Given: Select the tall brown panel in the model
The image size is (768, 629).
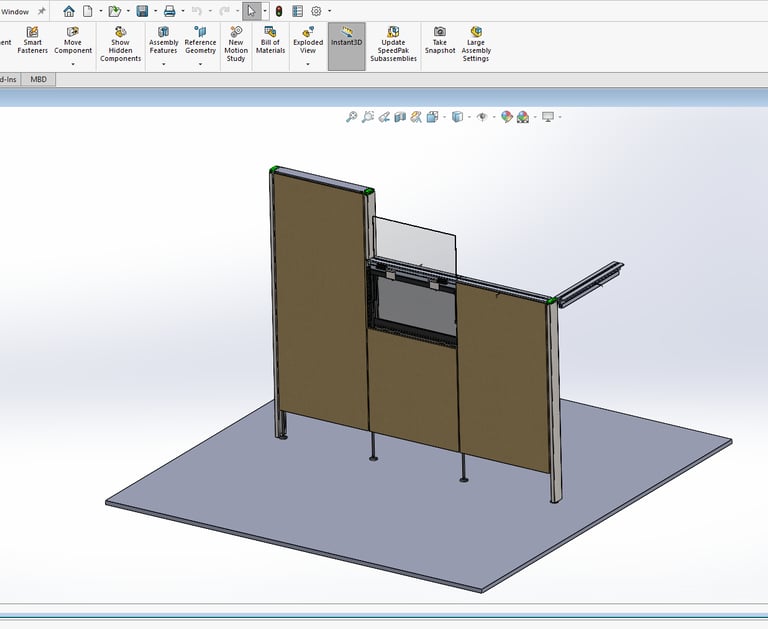Looking at the screenshot, I should point(319,299).
